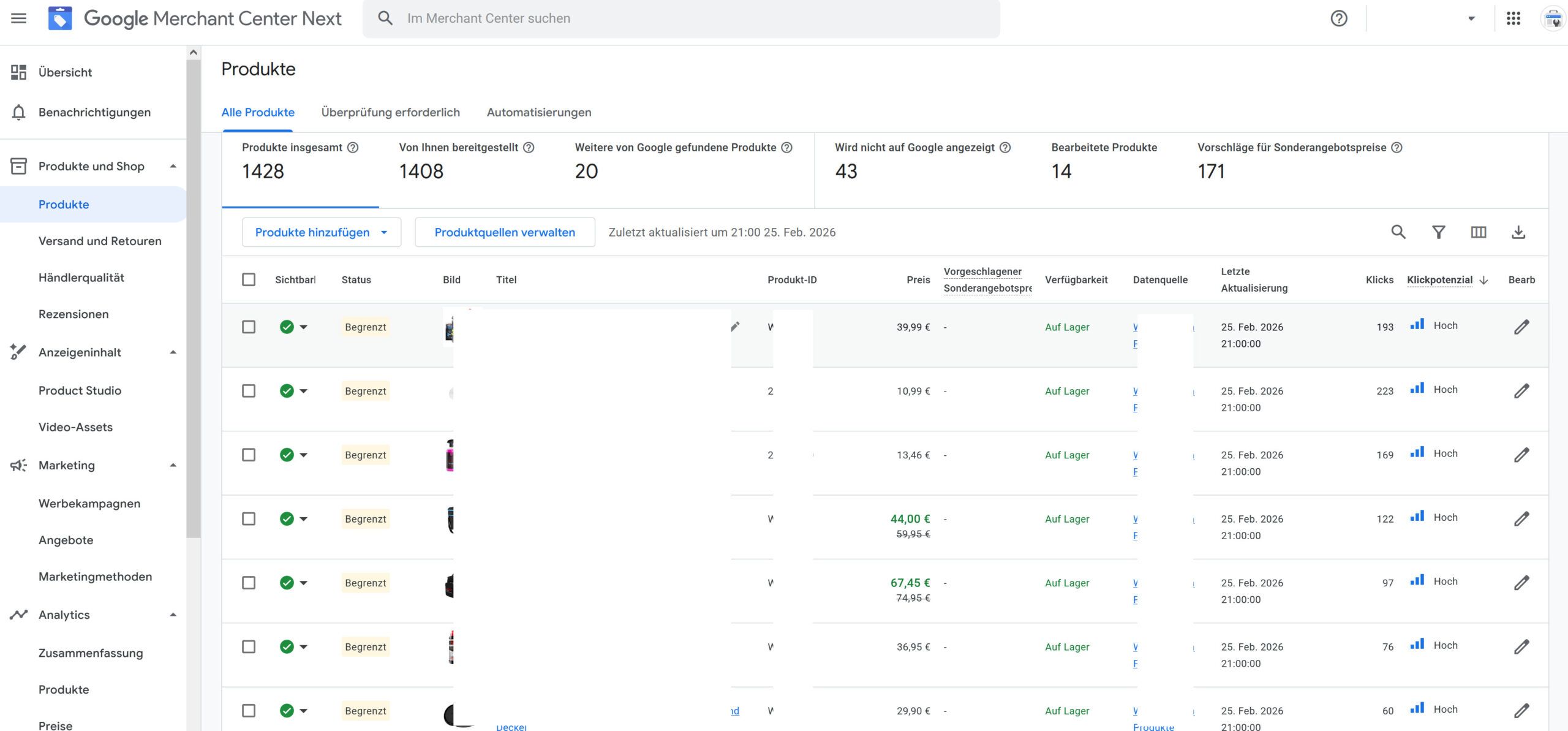Click info icon next to Produkte insgesamt

(353, 148)
